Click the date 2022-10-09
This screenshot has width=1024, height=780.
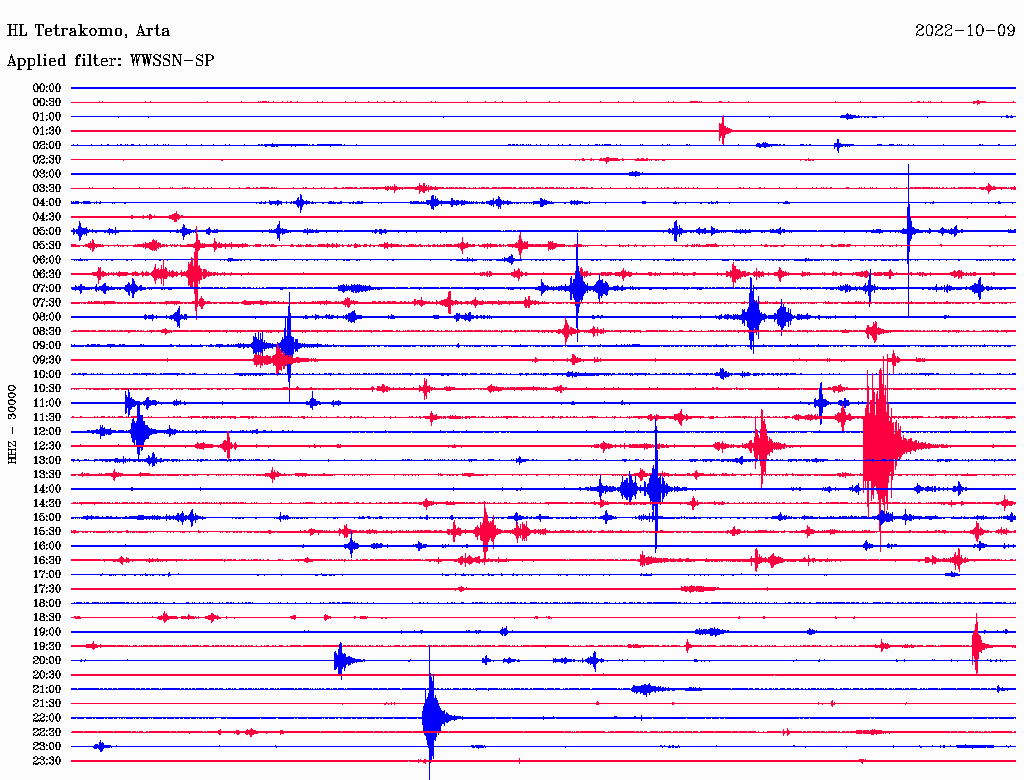965,31
